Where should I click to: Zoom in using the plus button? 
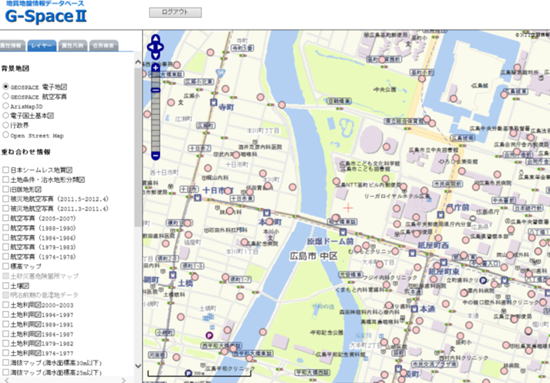click(155, 68)
